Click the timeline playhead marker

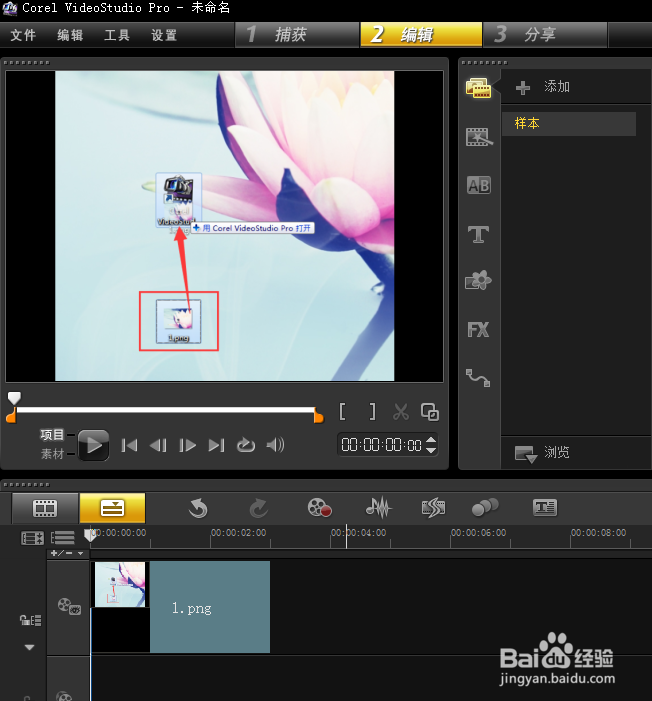point(90,535)
